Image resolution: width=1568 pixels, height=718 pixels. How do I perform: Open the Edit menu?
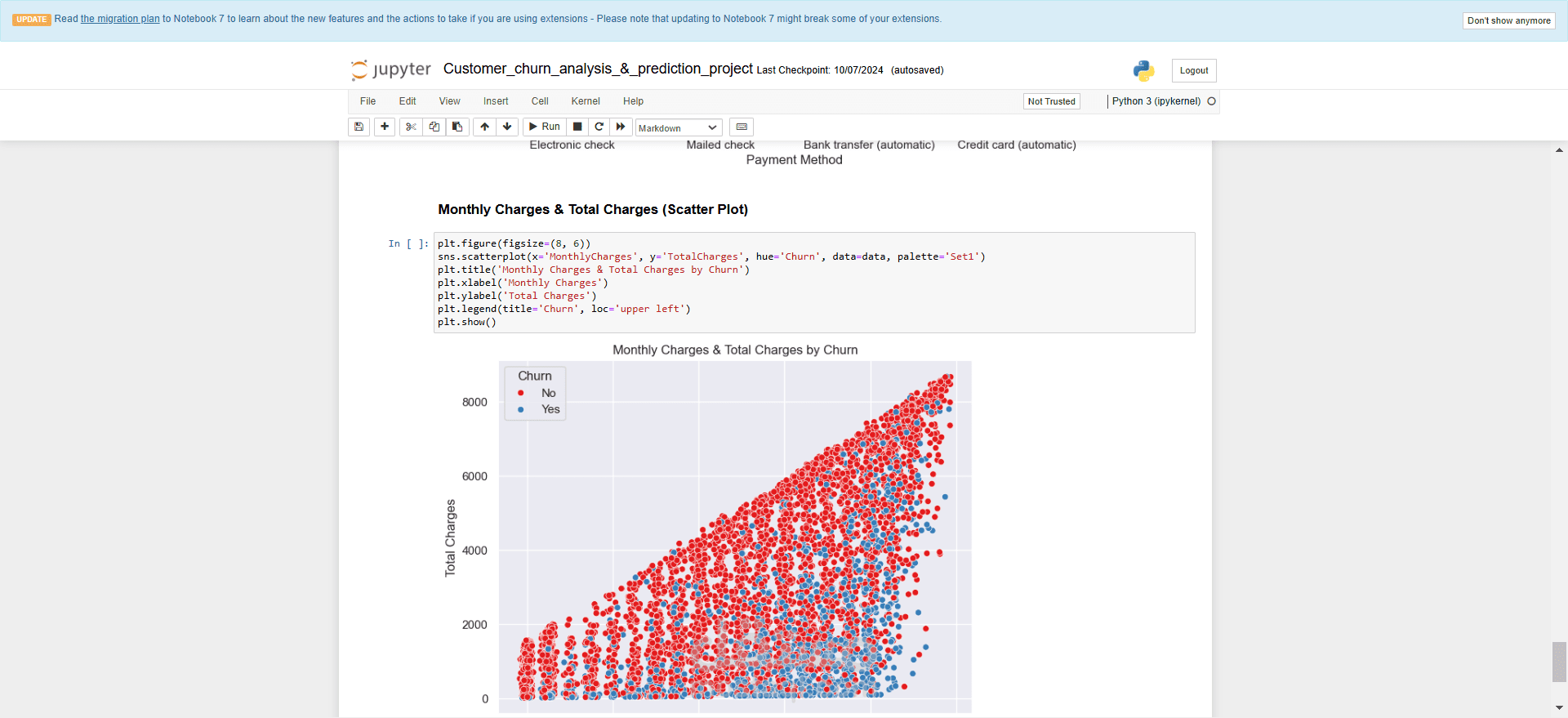coord(408,101)
